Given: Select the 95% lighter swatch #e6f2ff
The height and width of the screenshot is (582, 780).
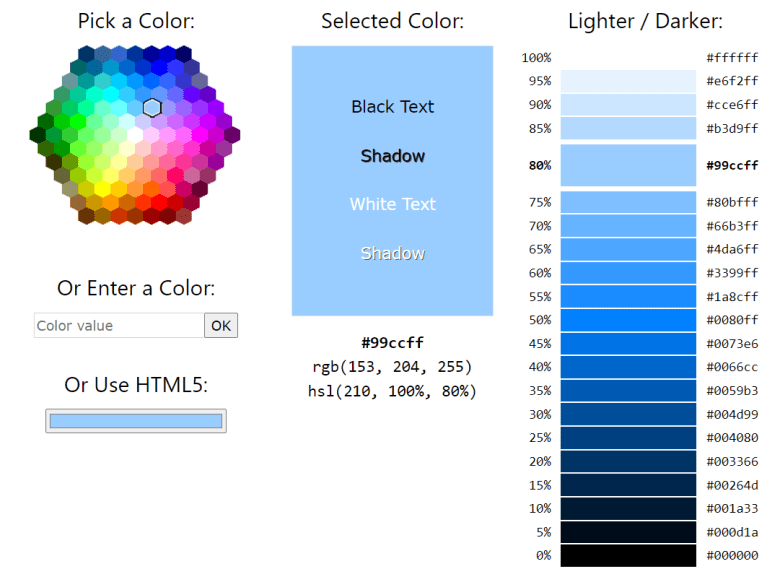Looking at the screenshot, I should click(x=628, y=81).
